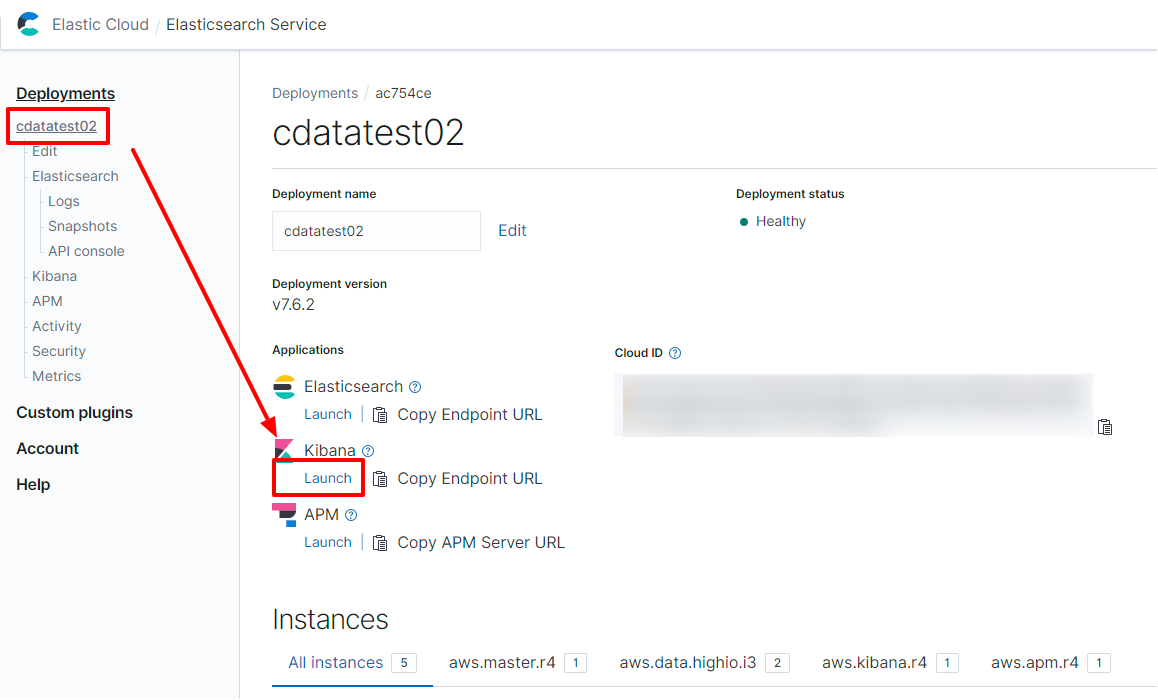
Task: Click the Instances section heading
Action: pyautogui.click(x=330, y=620)
